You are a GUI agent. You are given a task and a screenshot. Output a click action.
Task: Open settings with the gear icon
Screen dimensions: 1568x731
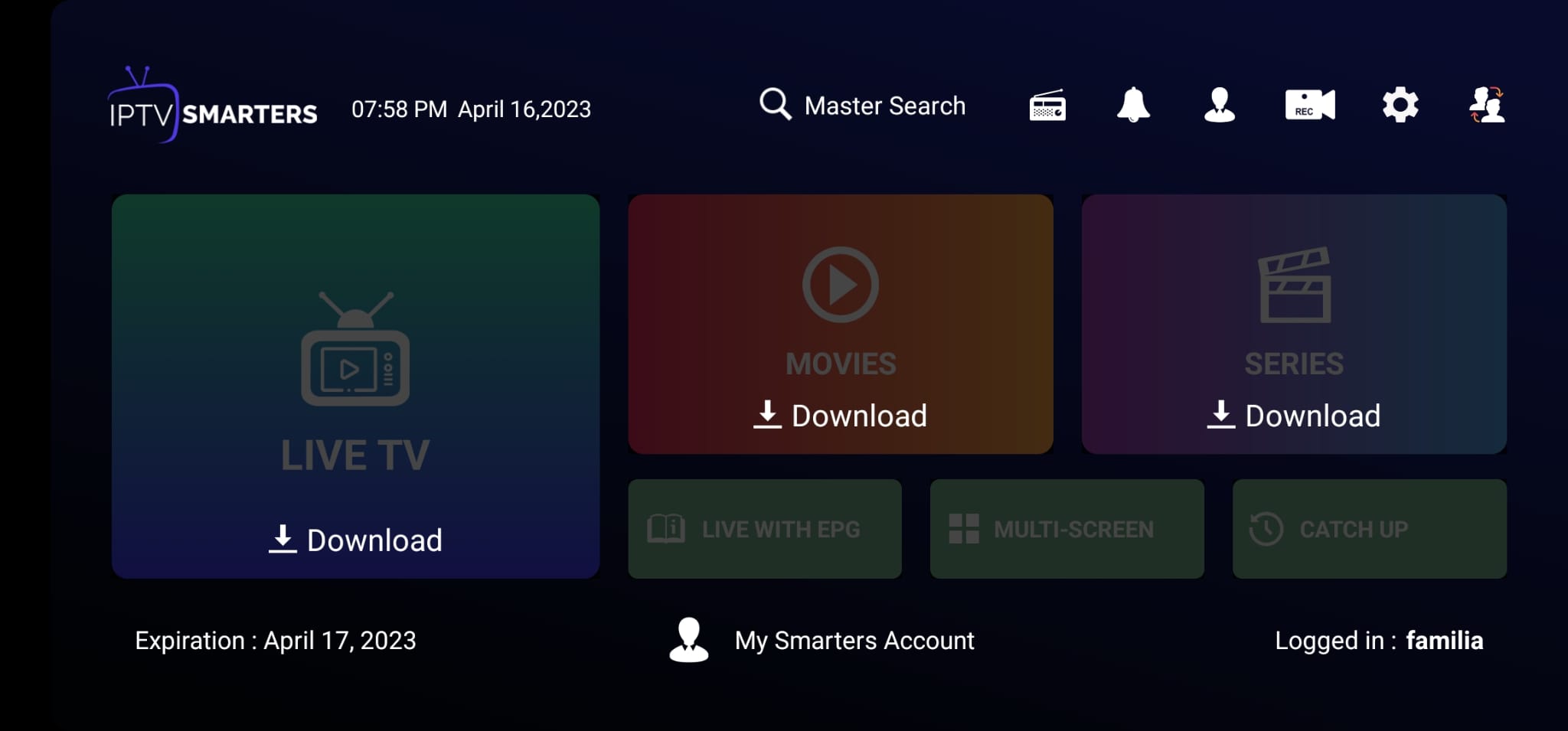click(1400, 105)
